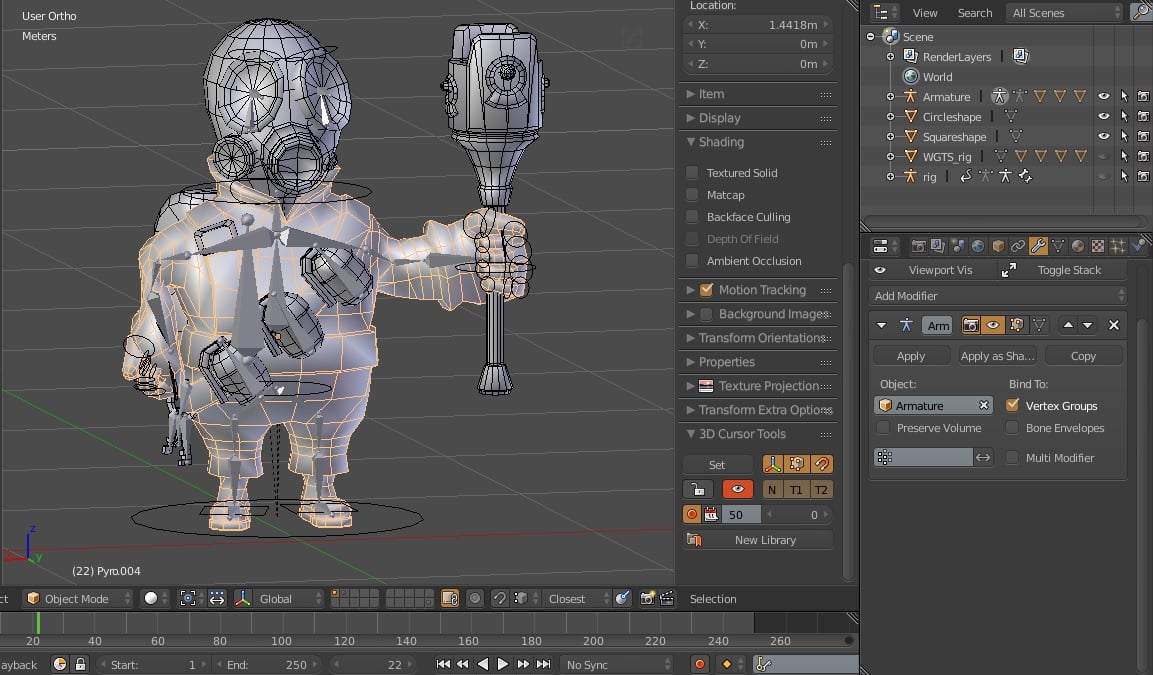
Task: Open the Render properties tab camera icon
Action: (918, 246)
